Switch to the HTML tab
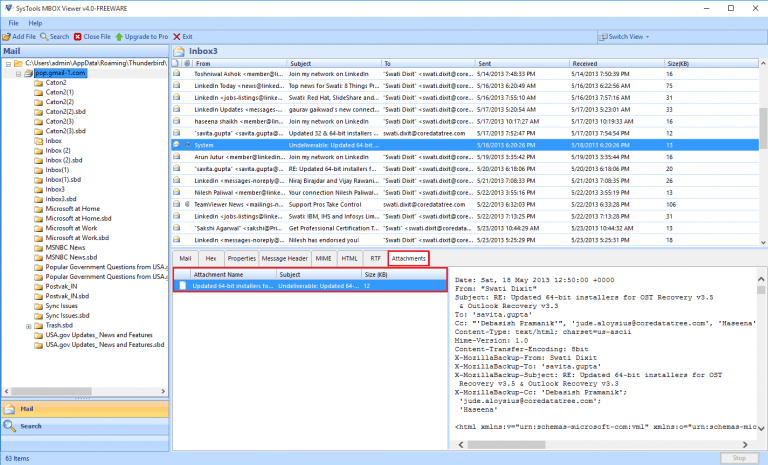Screen dimensions: 768x465 pos(349,258)
